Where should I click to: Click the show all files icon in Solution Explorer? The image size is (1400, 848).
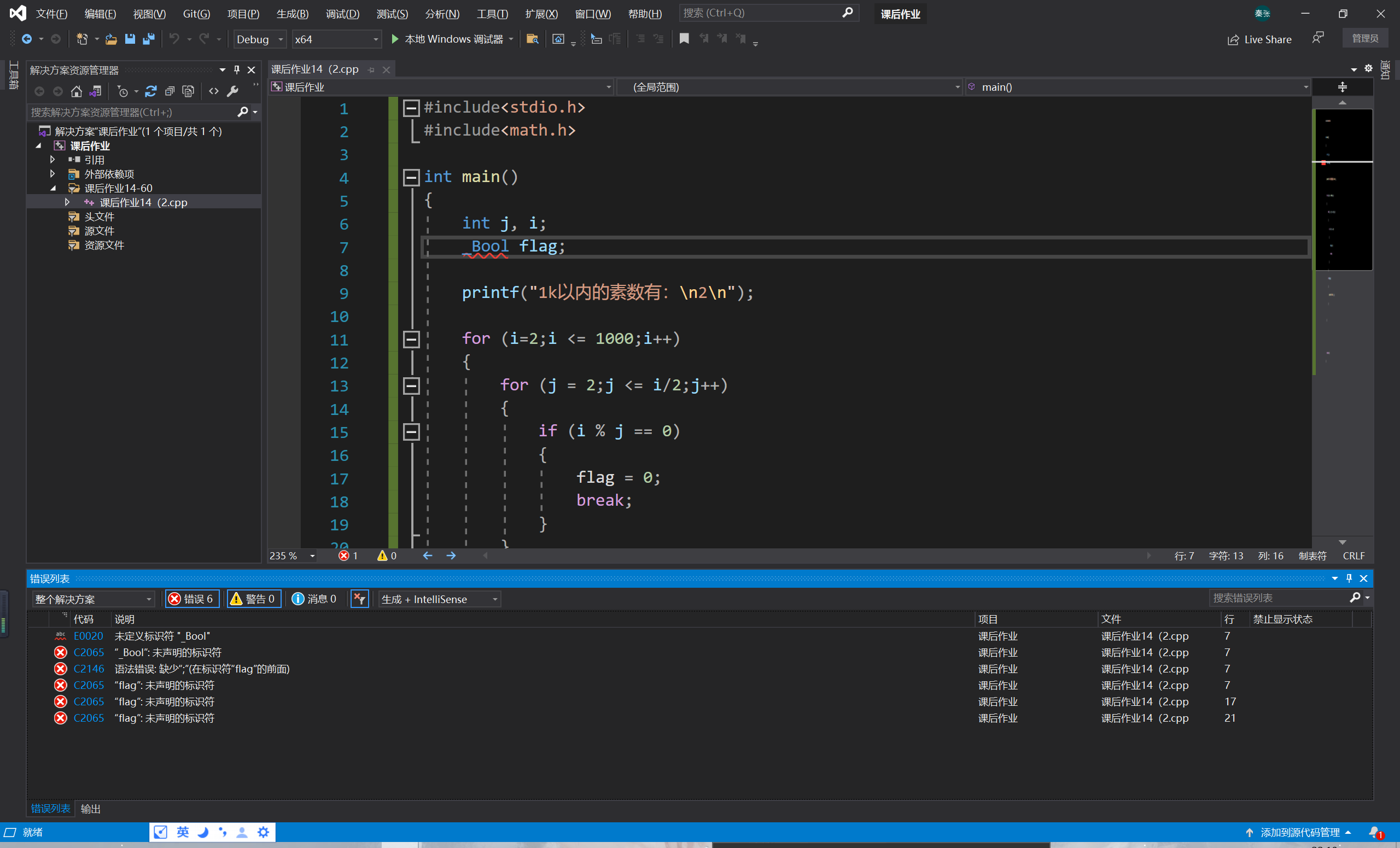pos(188,91)
